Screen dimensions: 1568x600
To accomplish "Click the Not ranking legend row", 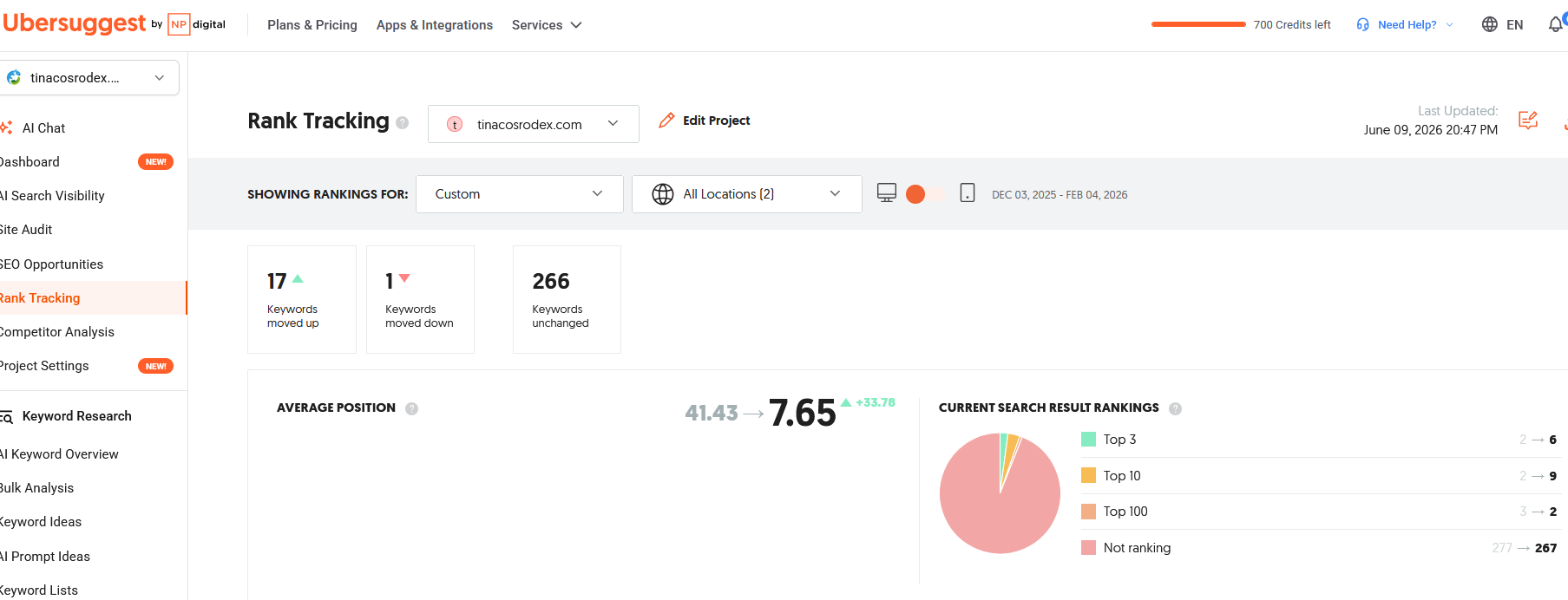I will [1319, 548].
